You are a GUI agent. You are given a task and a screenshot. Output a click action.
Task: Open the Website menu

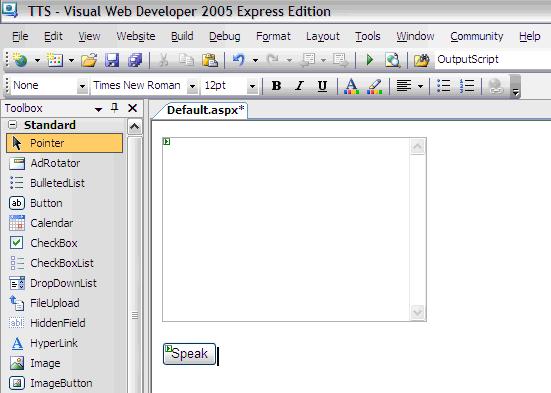coord(136,36)
